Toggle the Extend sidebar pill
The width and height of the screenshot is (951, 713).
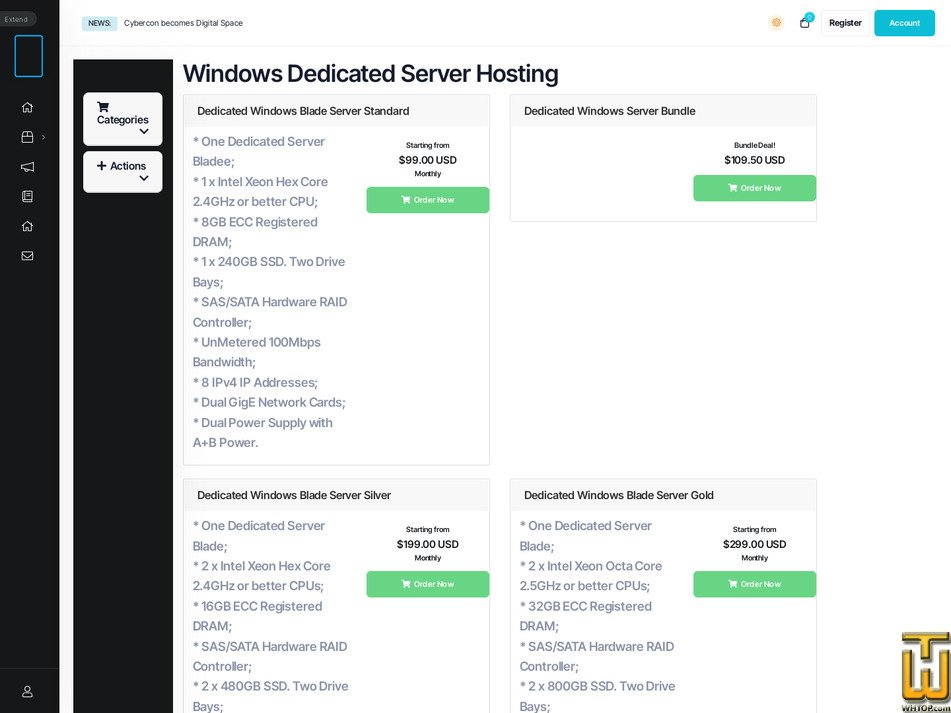(17, 19)
